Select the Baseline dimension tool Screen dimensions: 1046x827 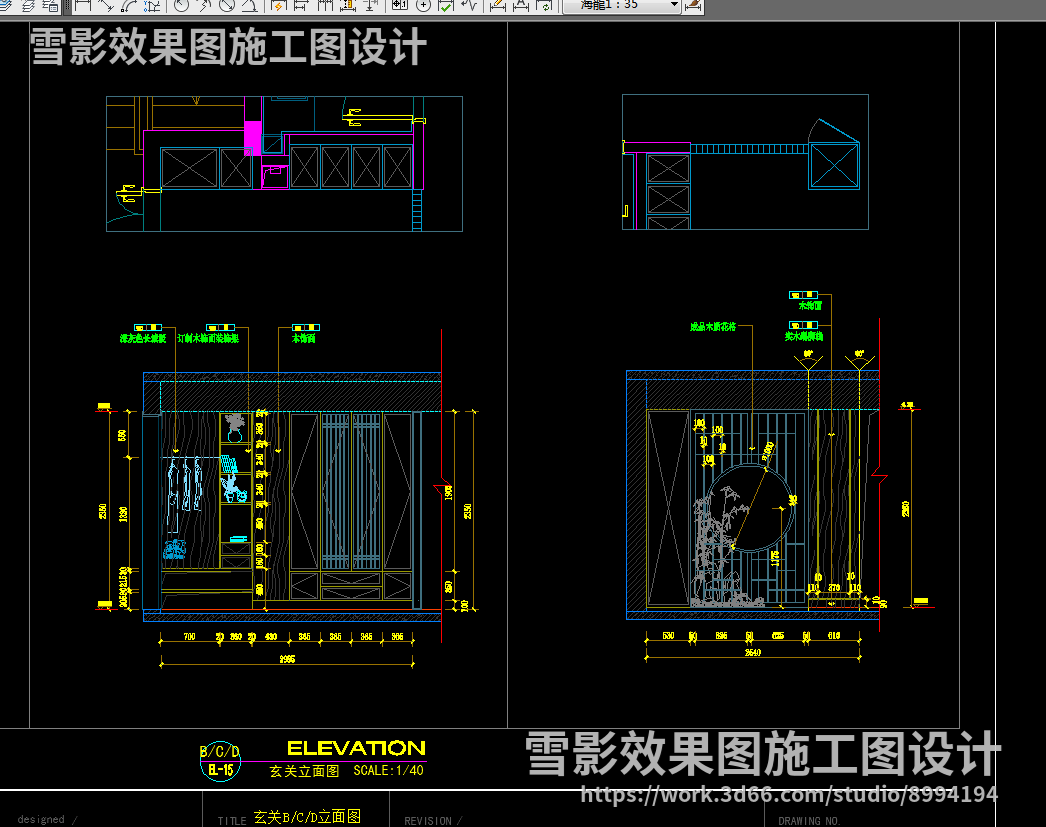click(x=301, y=5)
